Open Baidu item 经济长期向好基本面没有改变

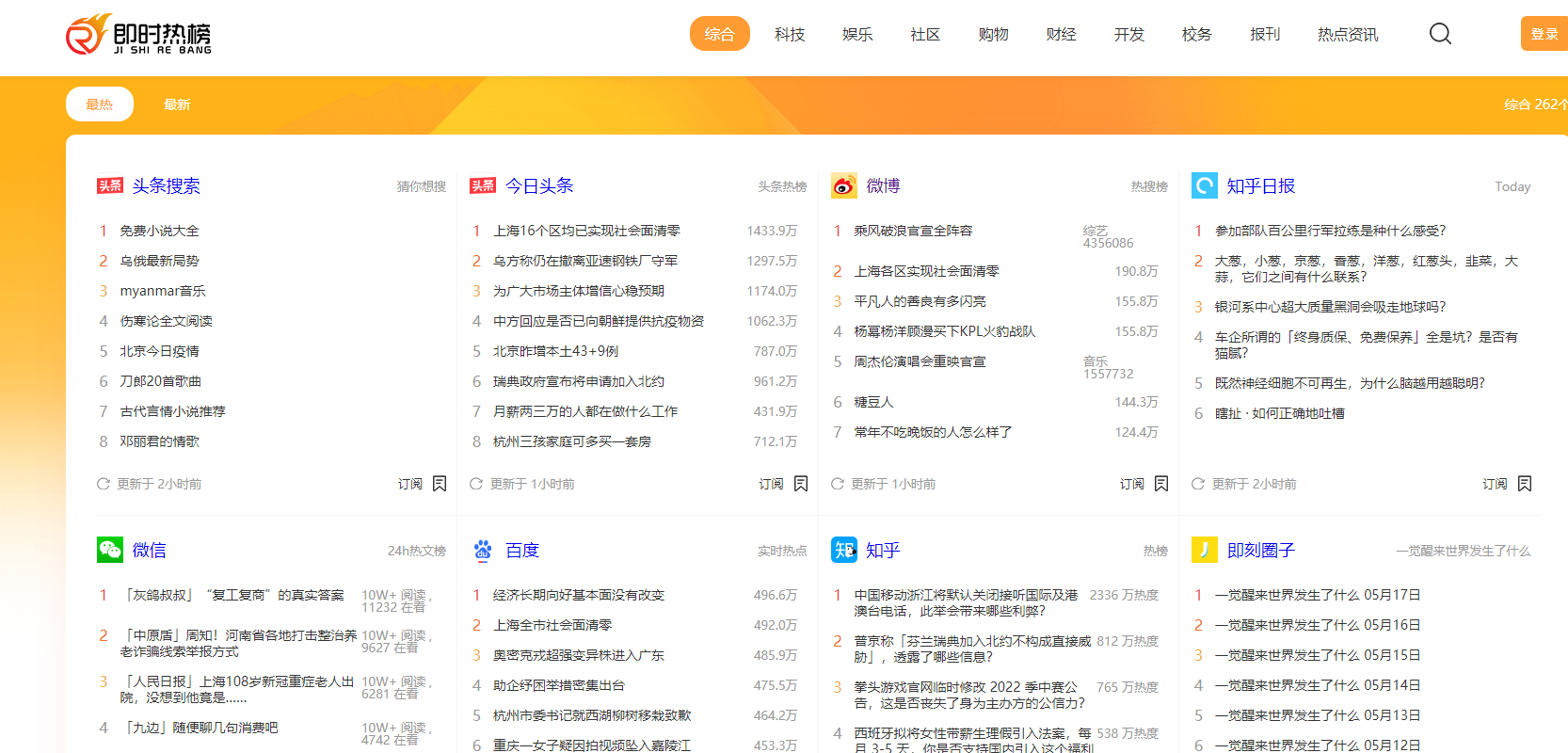pos(579,595)
